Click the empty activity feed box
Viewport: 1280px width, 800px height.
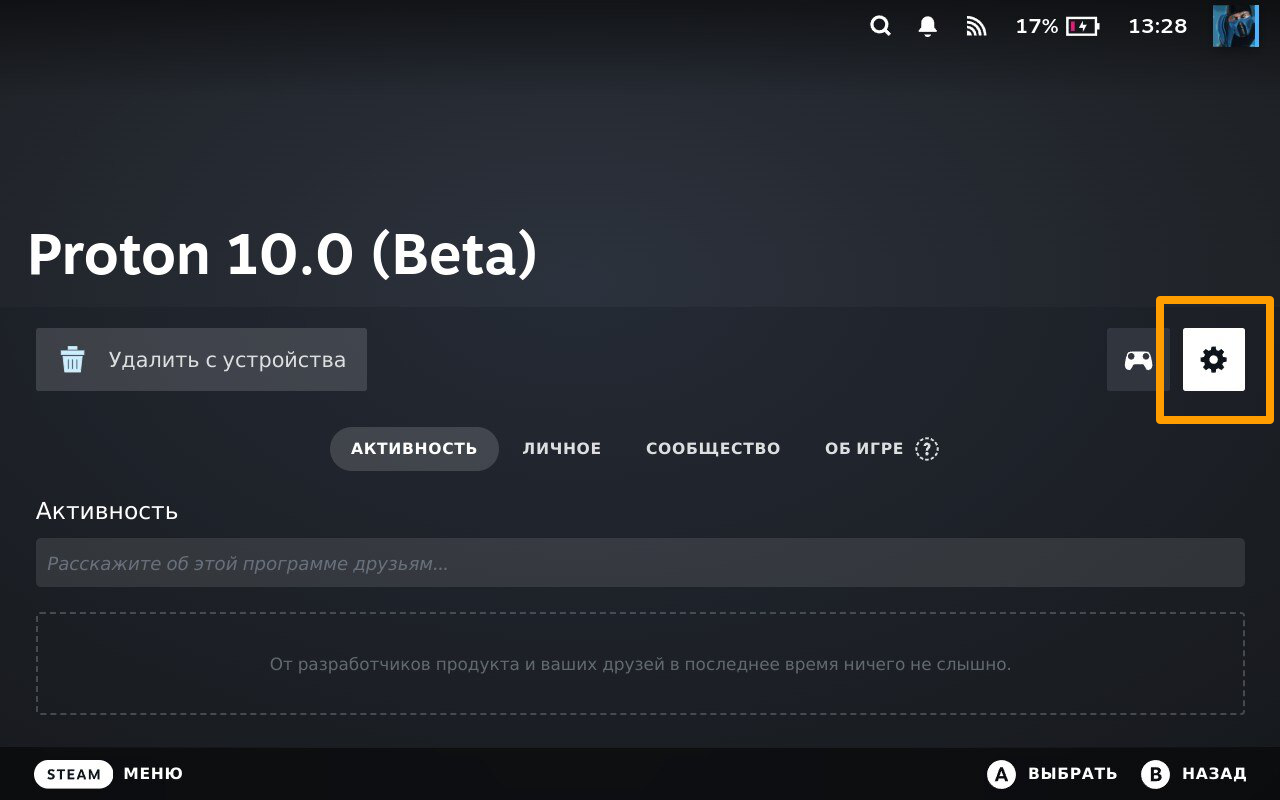coord(640,664)
